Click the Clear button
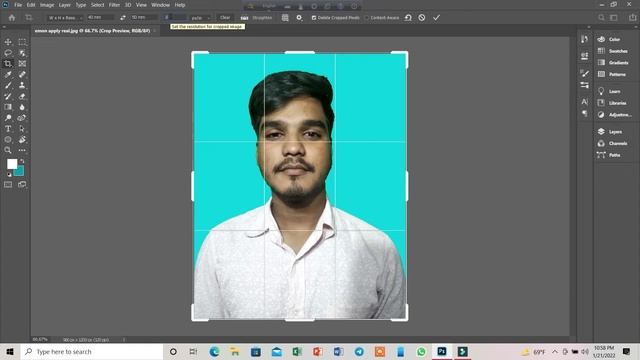 click(x=225, y=18)
